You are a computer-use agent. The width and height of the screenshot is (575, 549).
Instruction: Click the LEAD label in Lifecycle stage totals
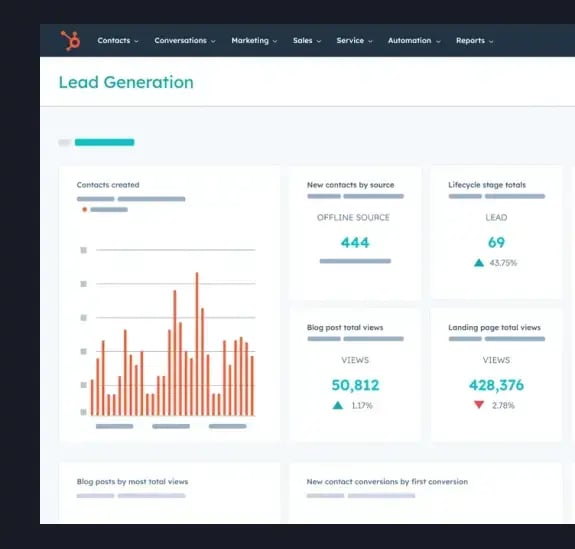tap(496, 217)
